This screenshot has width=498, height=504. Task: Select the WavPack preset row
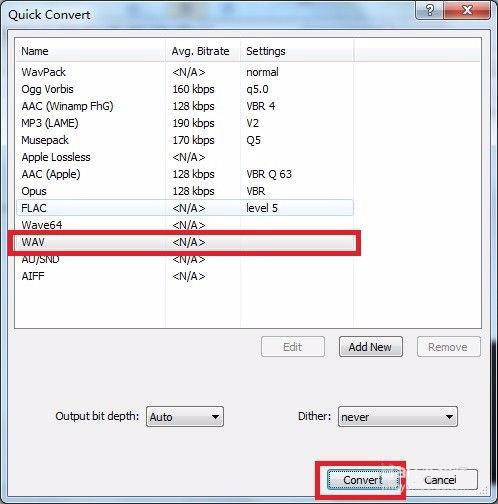point(185,72)
